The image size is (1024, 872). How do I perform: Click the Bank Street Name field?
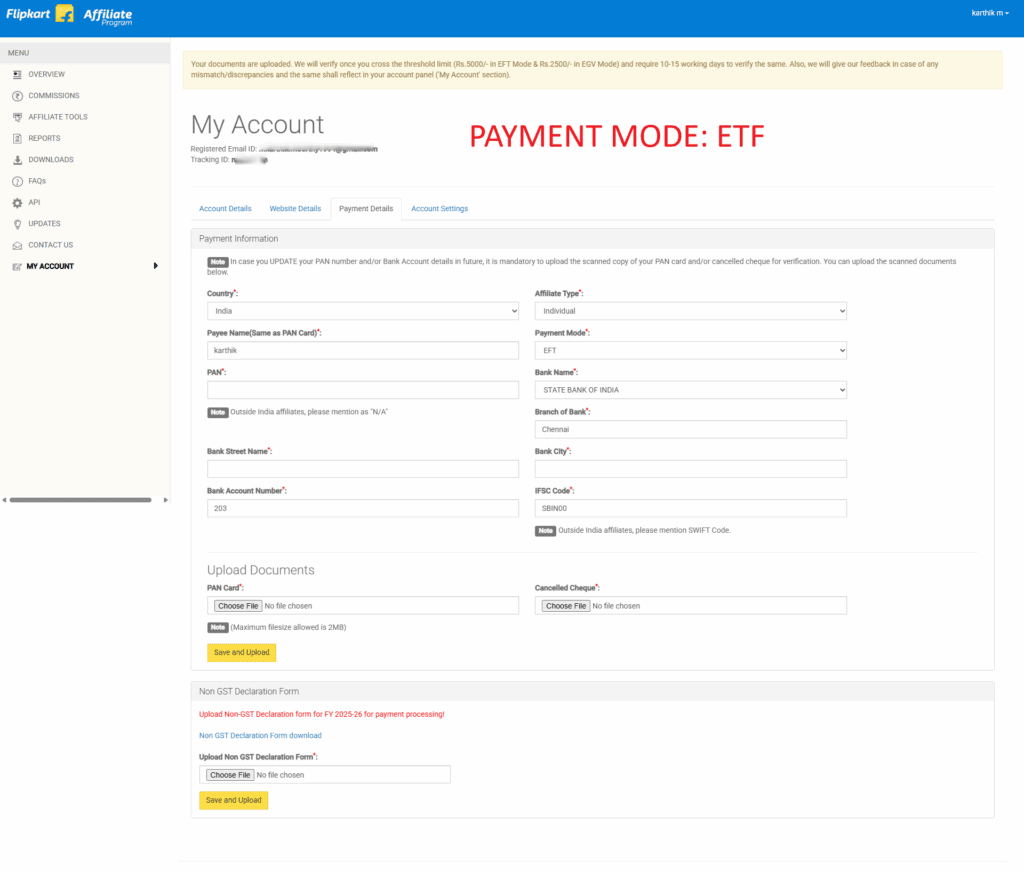point(363,469)
